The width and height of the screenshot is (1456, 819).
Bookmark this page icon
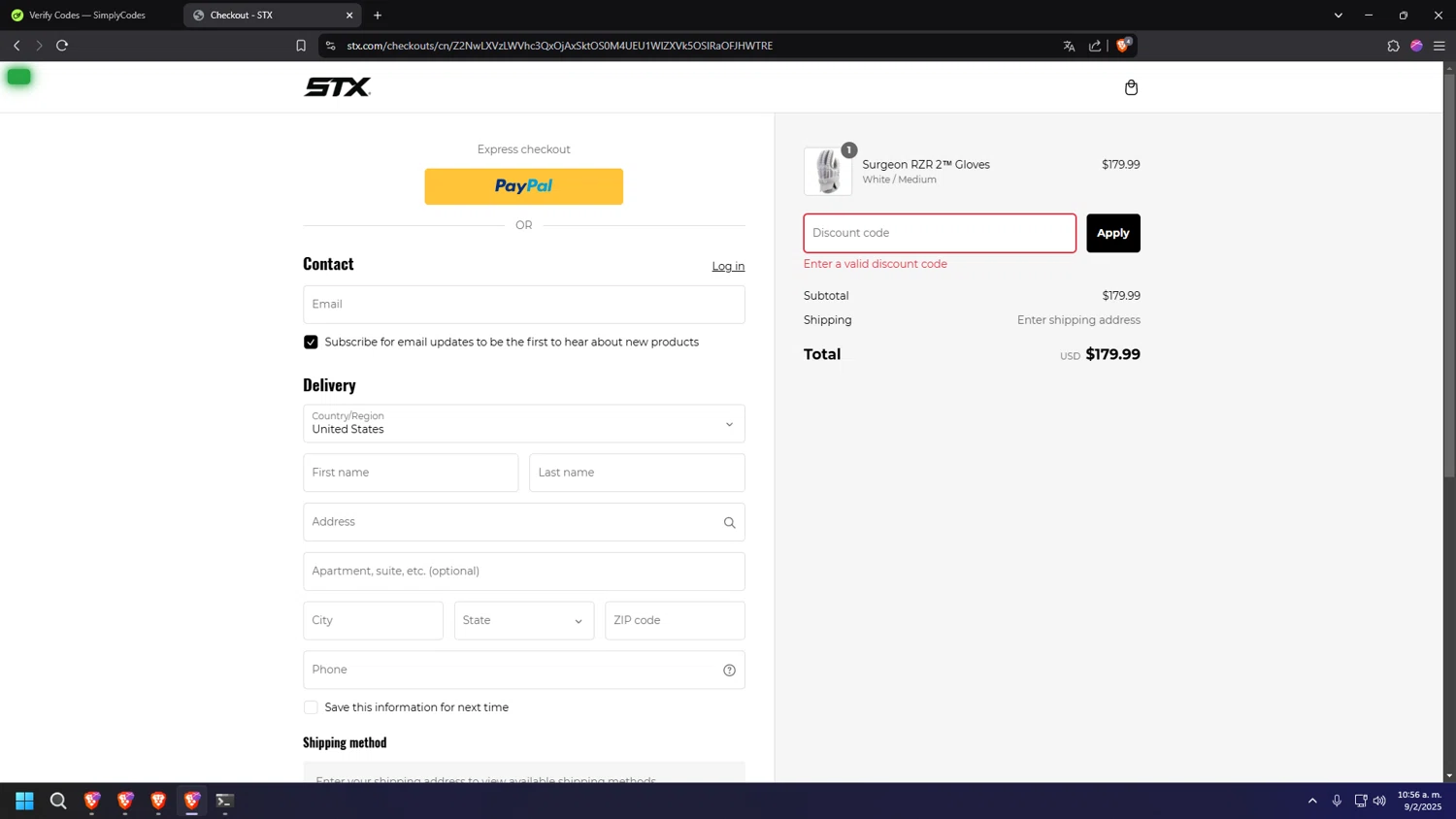pos(301,46)
